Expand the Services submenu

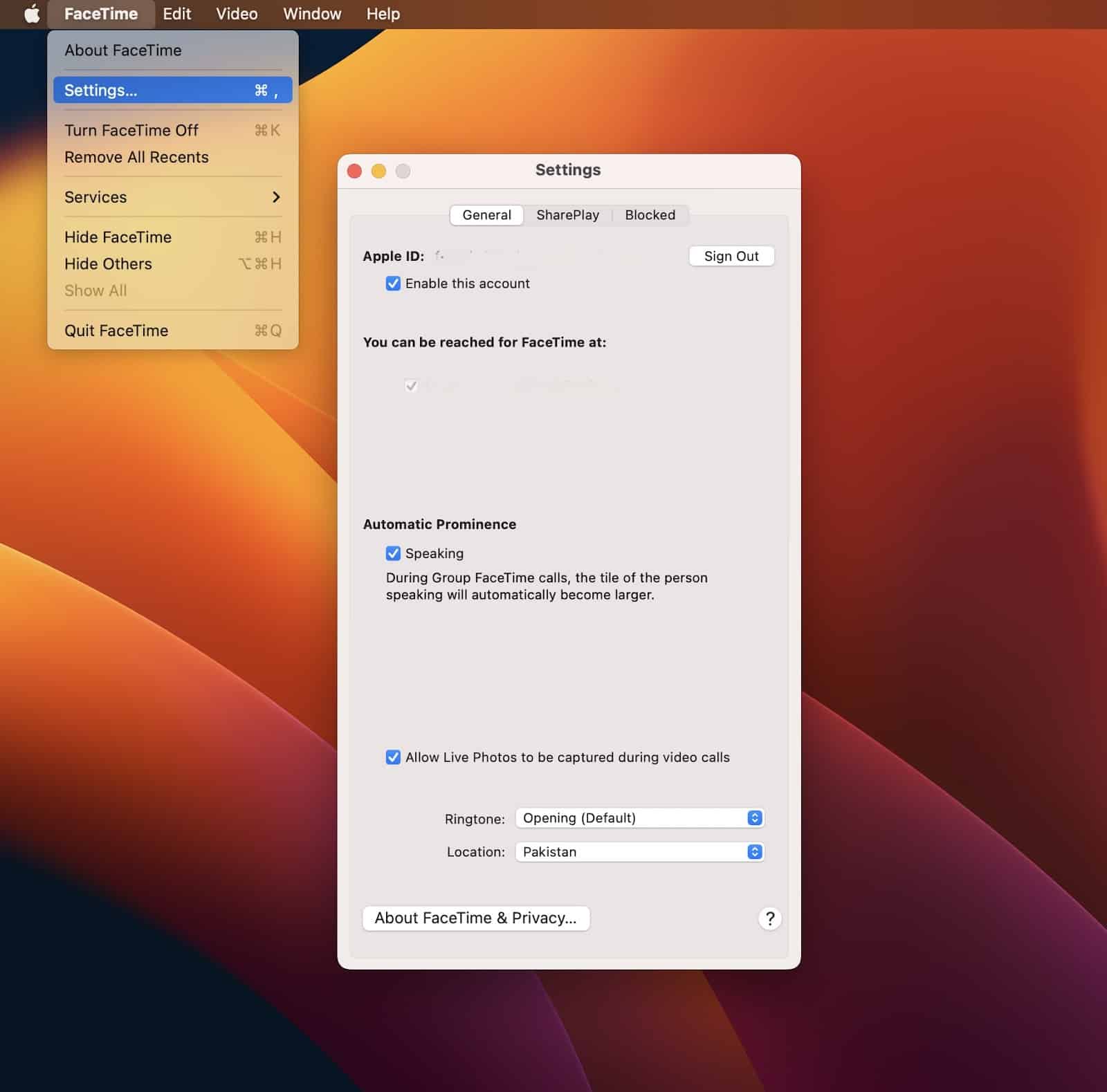[x=173, y=197]
